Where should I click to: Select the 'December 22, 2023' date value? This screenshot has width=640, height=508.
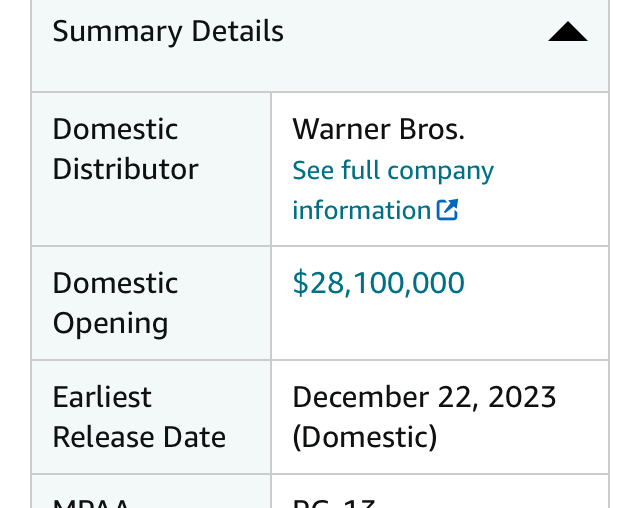tap(424, 397)
